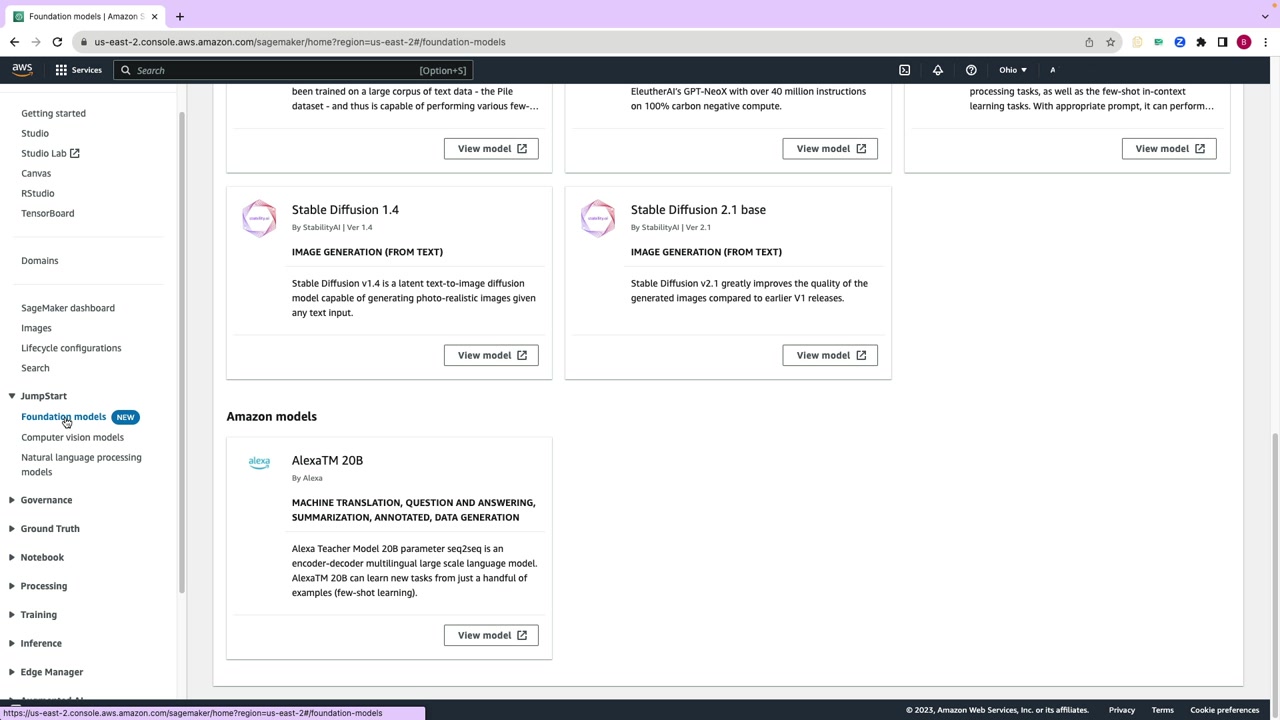This screenshot has height=720, width=1280.
Task: Select Computer vision models in sidebar
Action: pyautogui.click(x=72, y=437)
